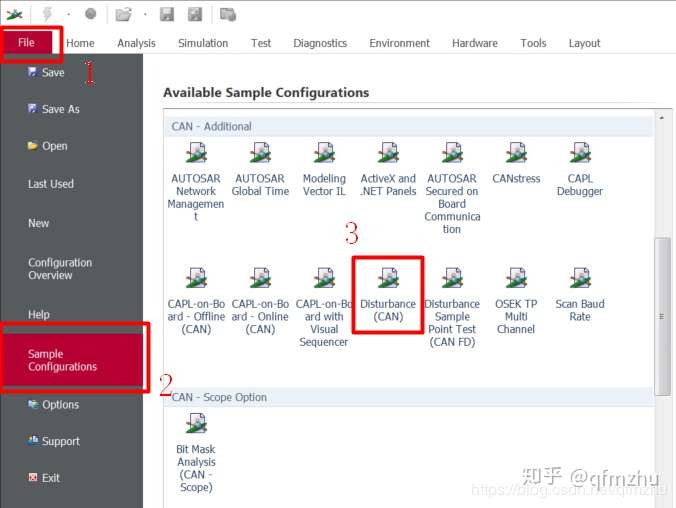Screen dimensions: 676x508
Task: Switch to the File tab
Action: [26, 42]
